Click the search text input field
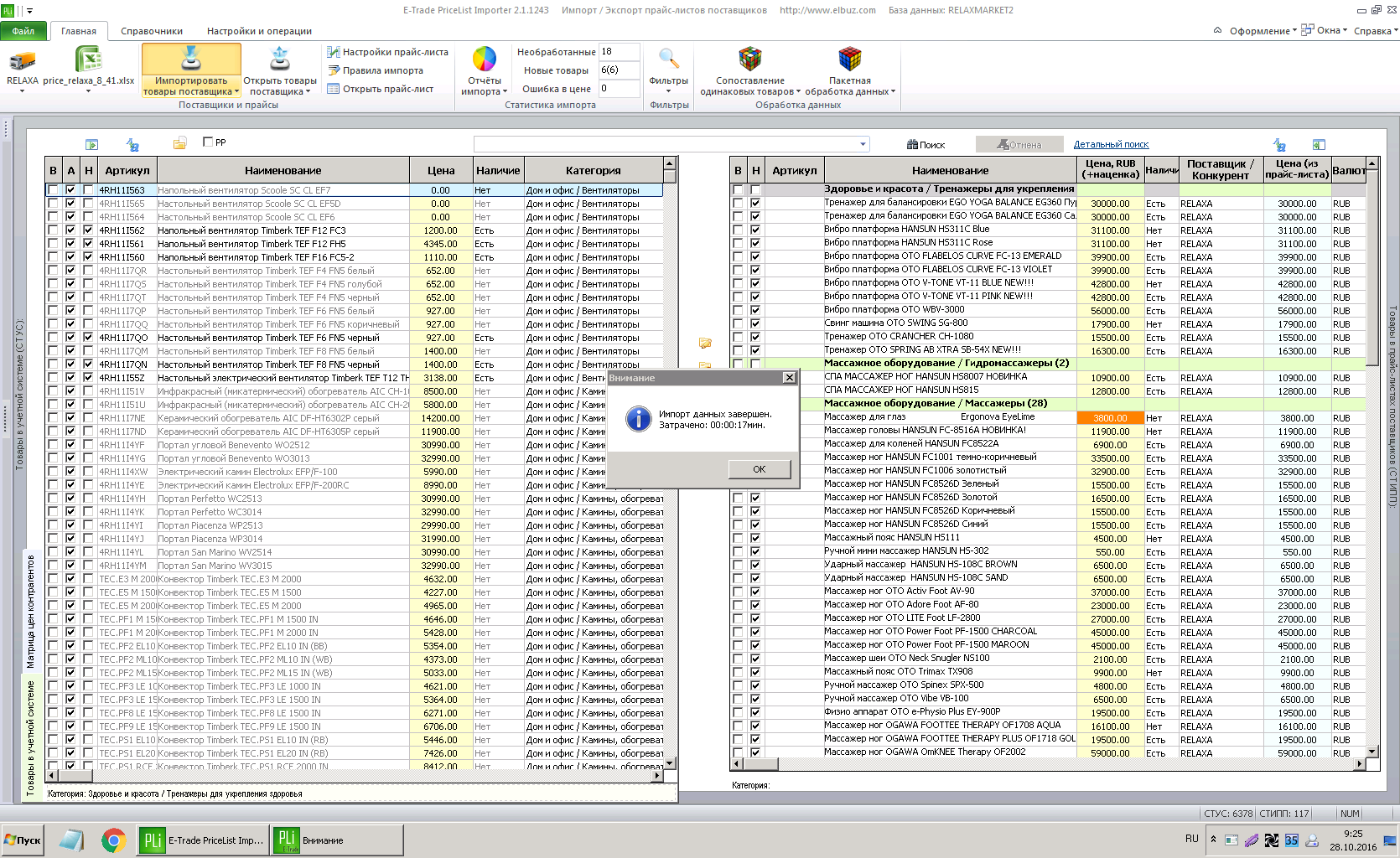Screen dimensions: 1400x858 (x=666, y=144)
